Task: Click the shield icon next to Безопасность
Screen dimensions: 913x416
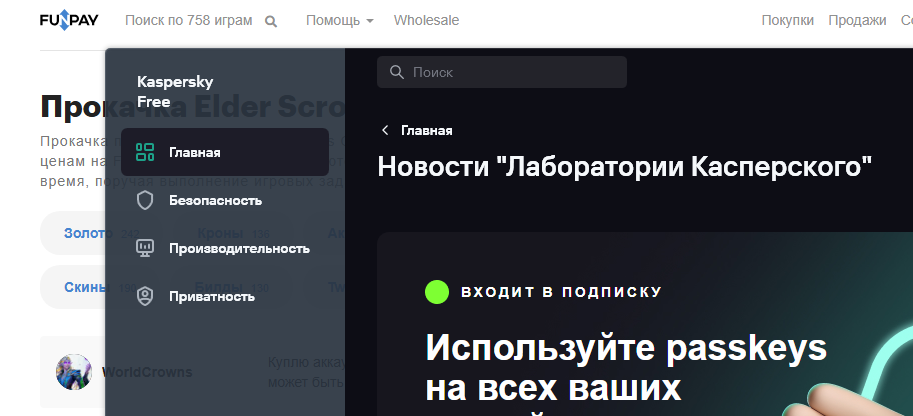Action: click(x=144, y=200)
